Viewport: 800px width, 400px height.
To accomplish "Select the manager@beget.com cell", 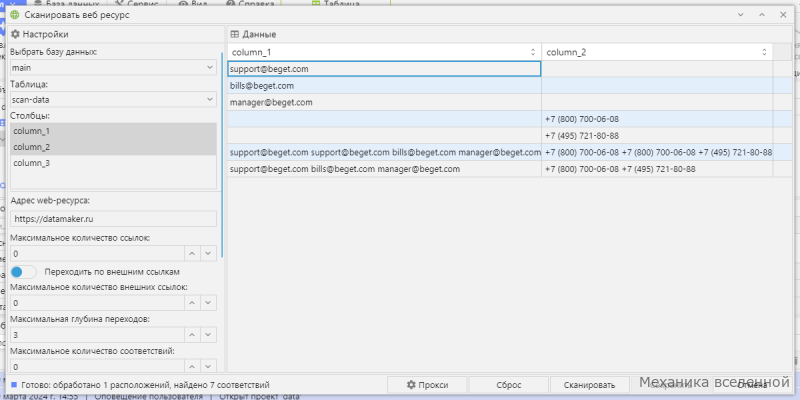I will click(384, 103).
